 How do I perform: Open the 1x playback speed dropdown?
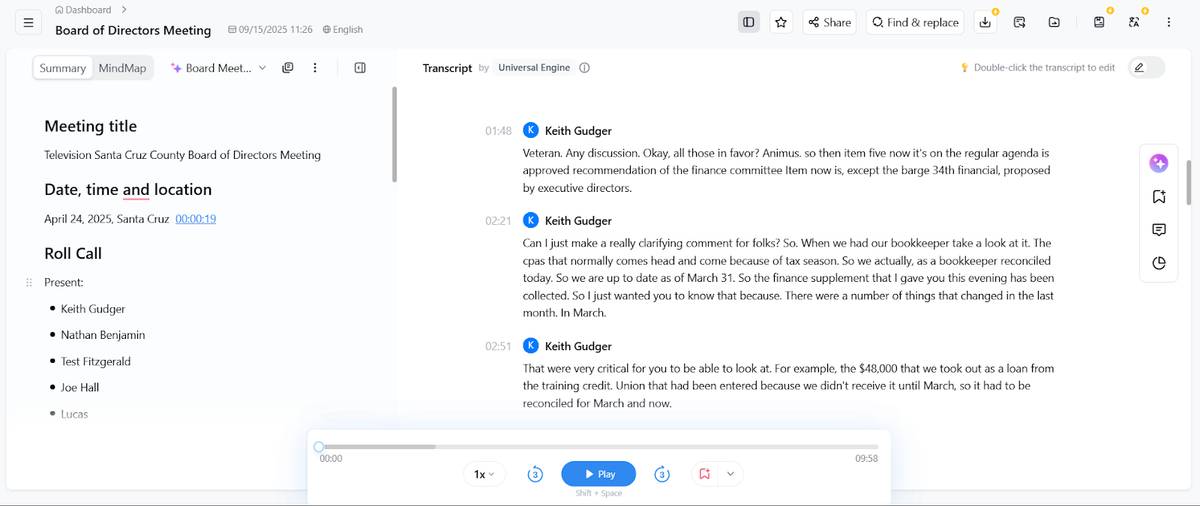point(485,474)
